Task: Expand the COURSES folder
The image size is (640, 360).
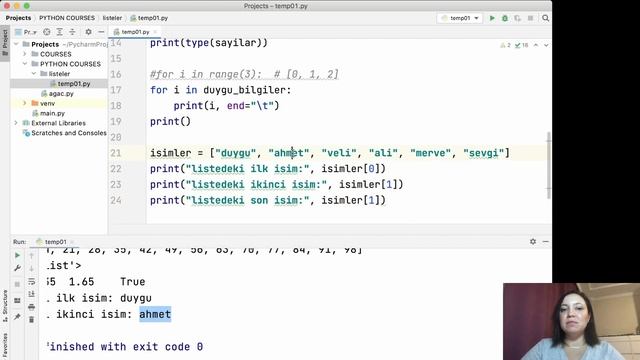Action: point(24,54)
